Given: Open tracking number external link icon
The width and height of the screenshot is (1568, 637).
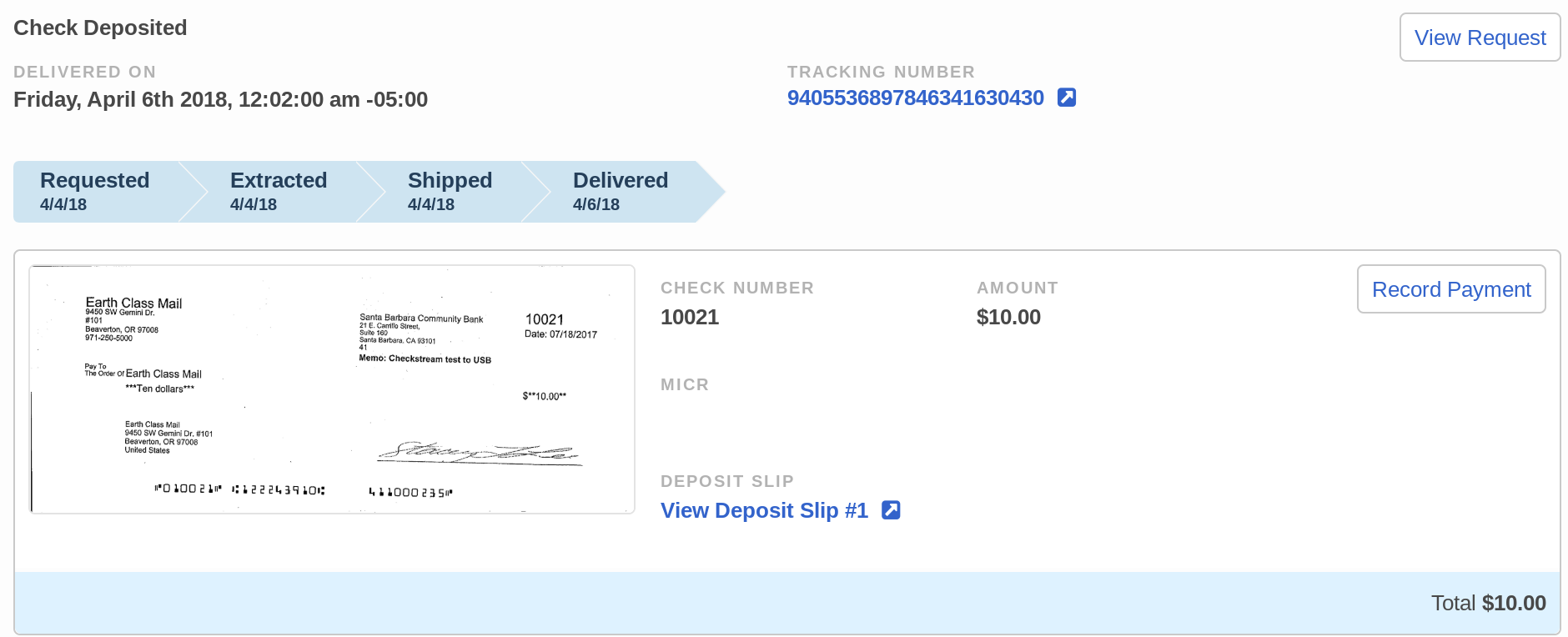Looking at the screenshot, I should (1067, 97).
